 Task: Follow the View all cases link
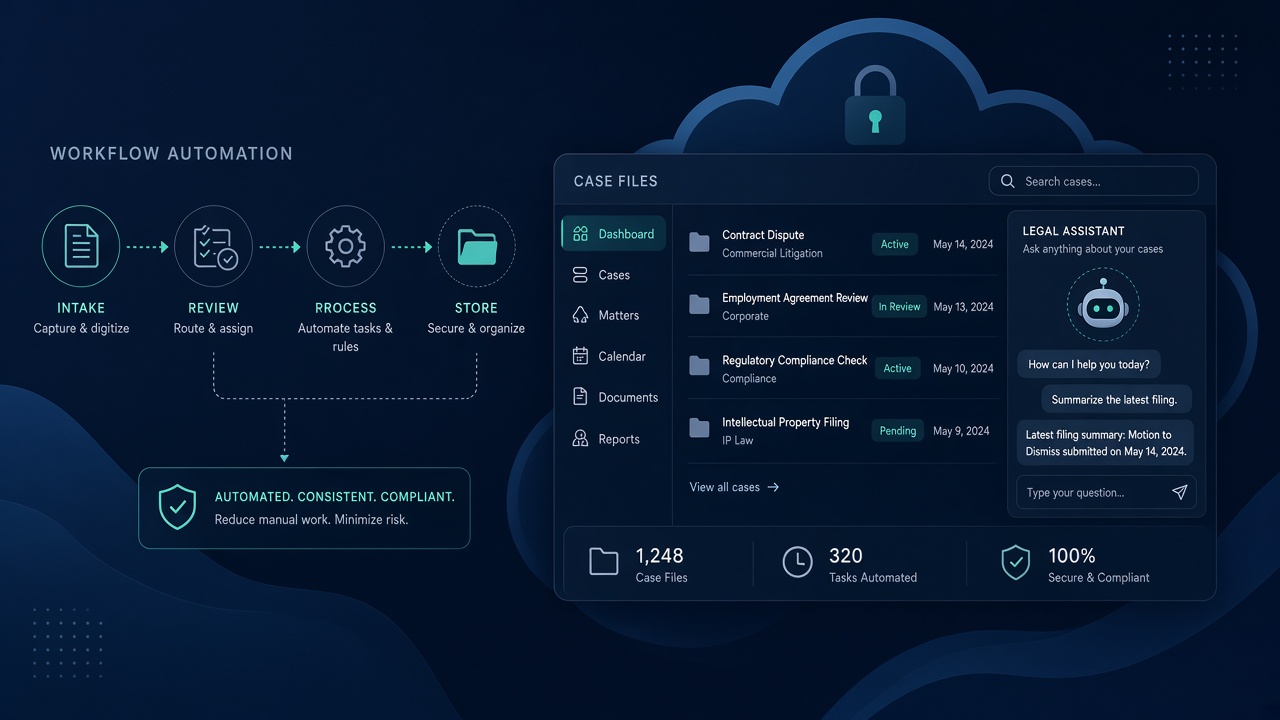[734, 487]
